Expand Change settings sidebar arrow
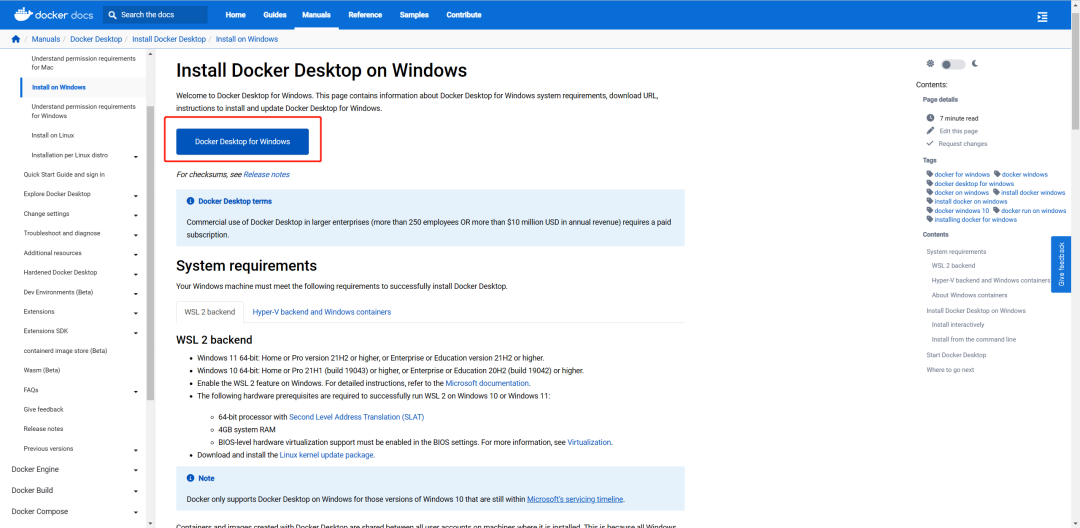The image size is (1080, 528). click(136, 215)
